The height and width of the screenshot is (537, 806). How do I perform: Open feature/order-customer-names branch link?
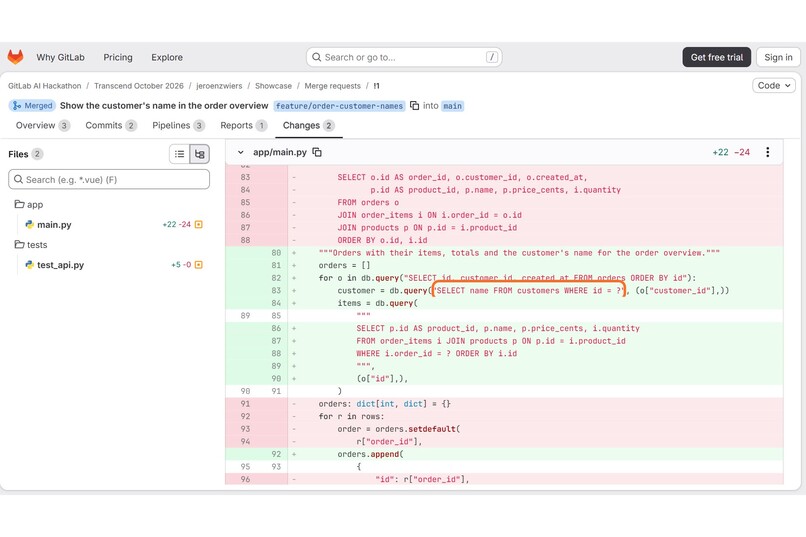tap(339, 106)
